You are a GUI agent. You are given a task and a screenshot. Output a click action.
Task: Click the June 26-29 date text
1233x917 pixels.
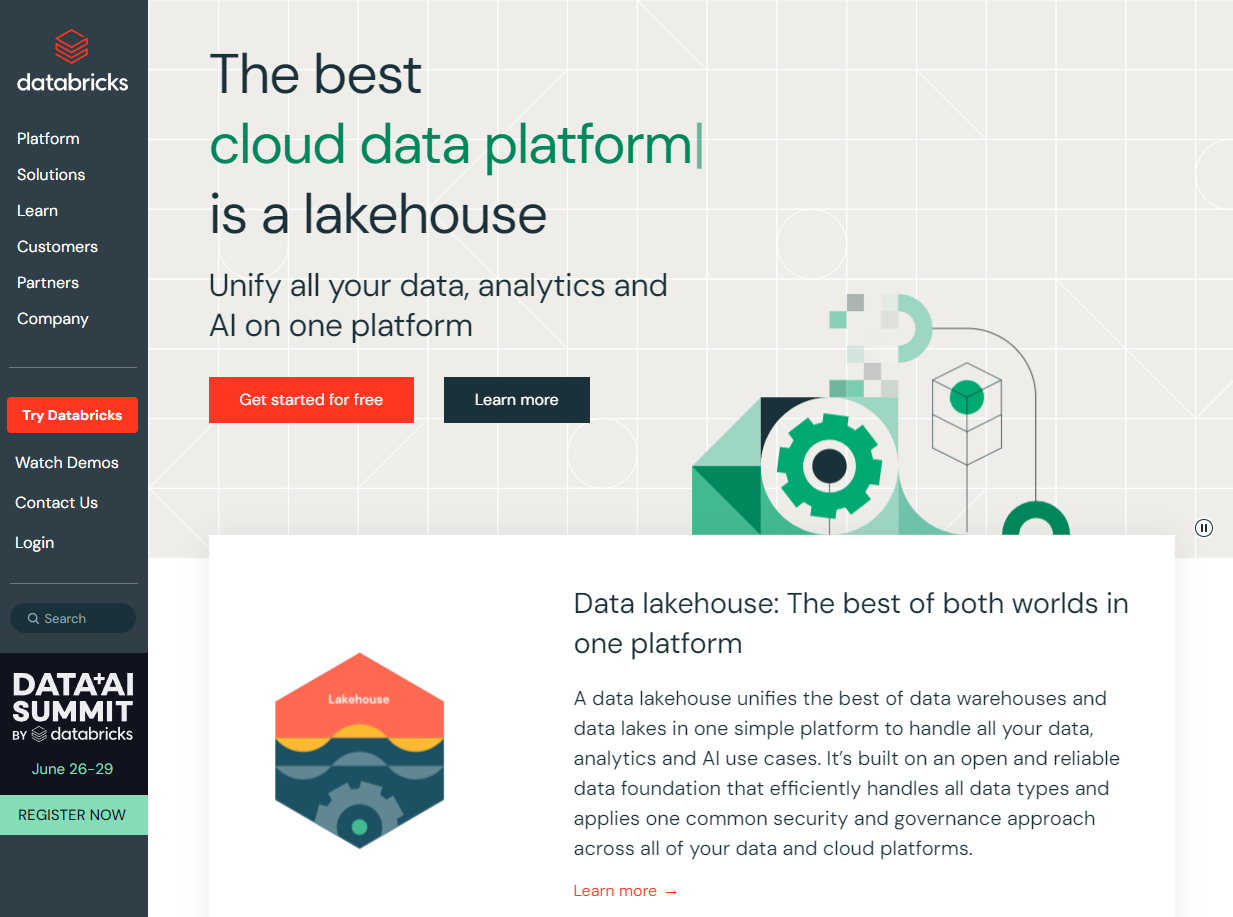pos(73,769)
